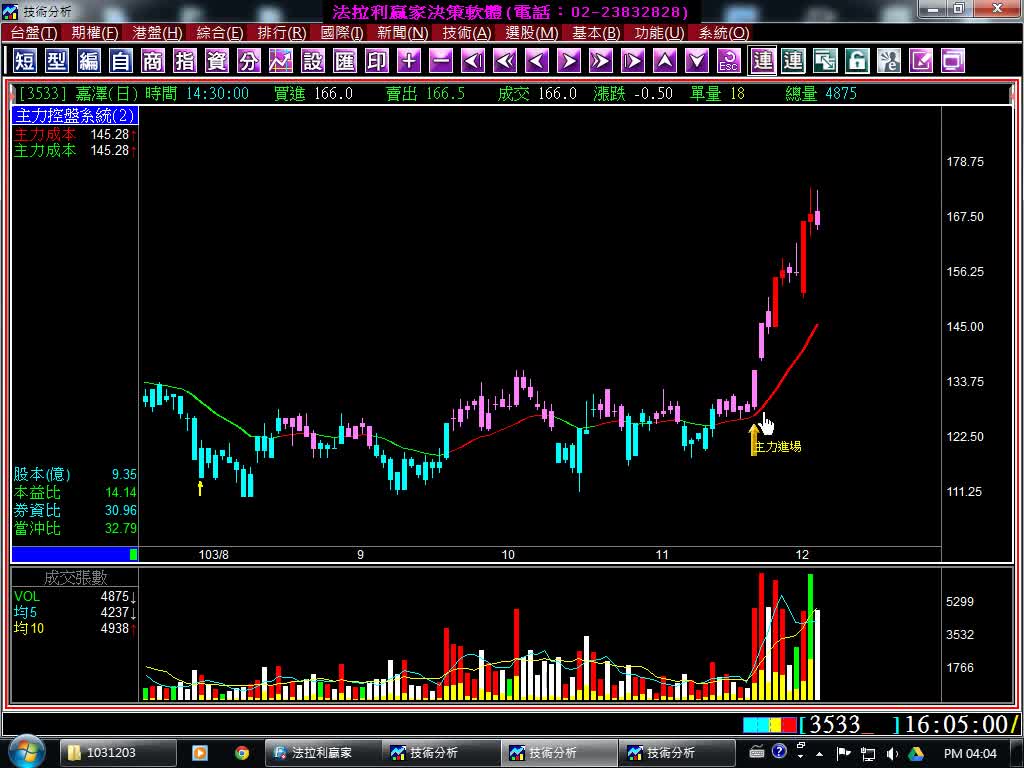
Task: Open the 1031203 folder in the taskbar
Action: pos(119,752)
